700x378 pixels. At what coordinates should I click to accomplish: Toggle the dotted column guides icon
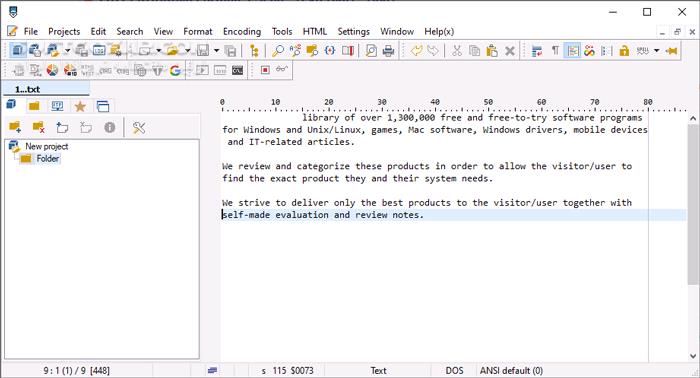pyautogui.click(x=606, y=50)
